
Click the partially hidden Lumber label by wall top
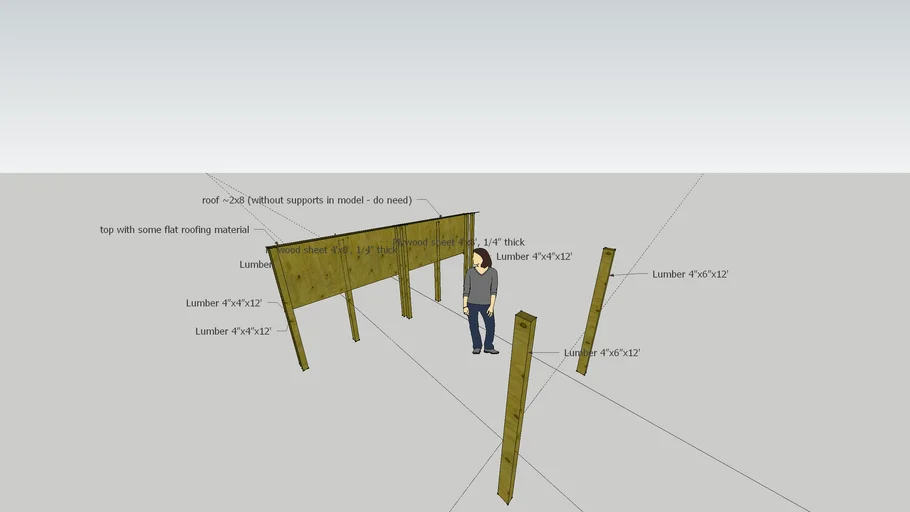coord(255,265)
